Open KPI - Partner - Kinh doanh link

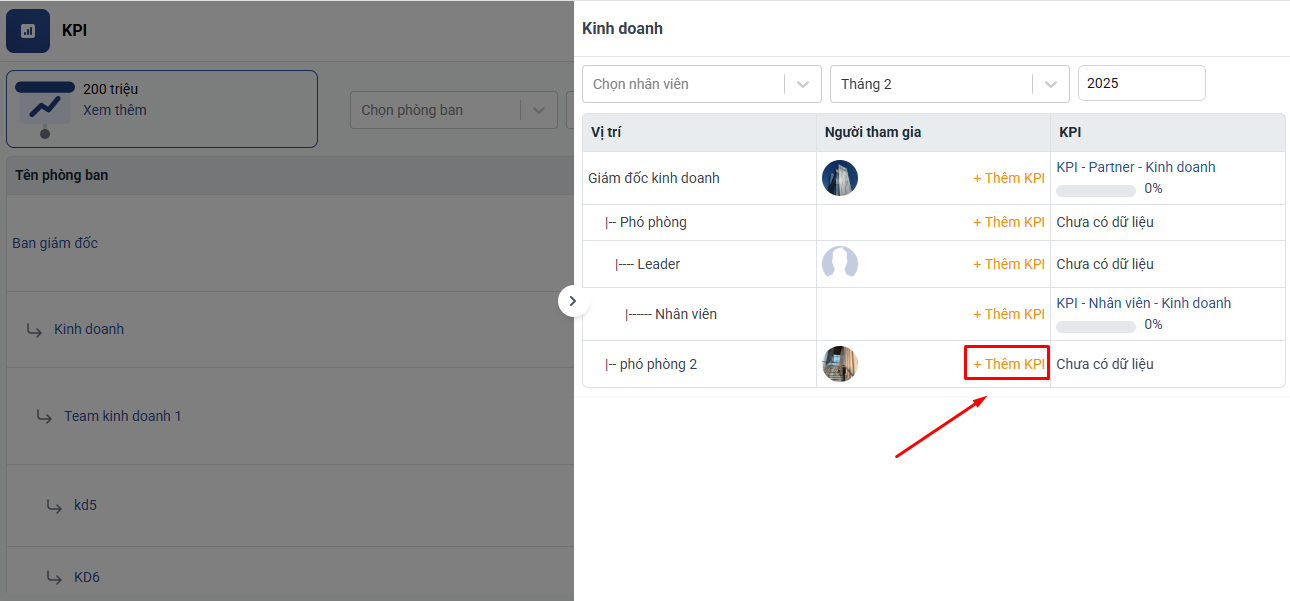(x=1135, y=167)
